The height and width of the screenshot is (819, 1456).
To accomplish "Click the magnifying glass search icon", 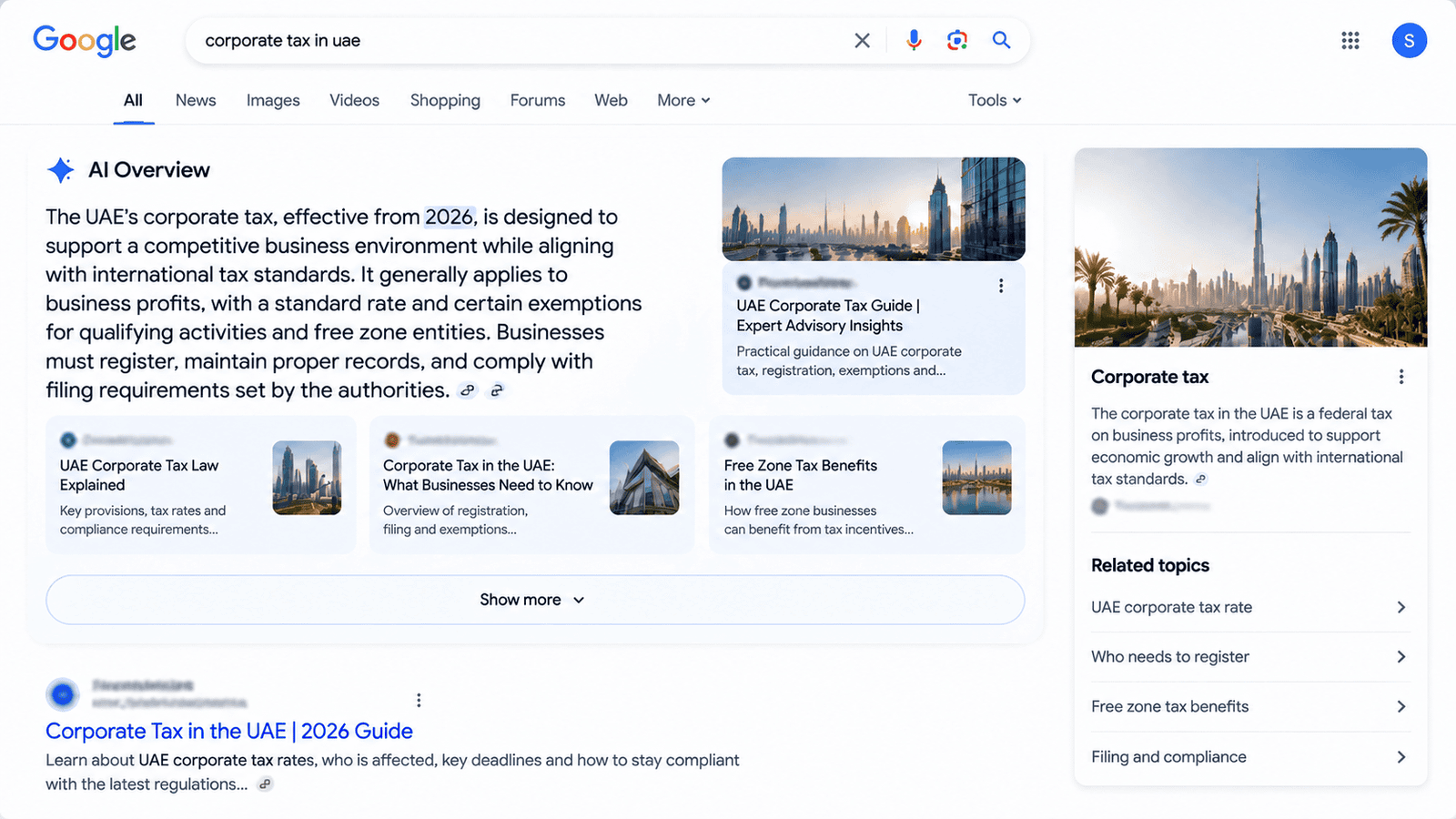I will pos(1001,40).
